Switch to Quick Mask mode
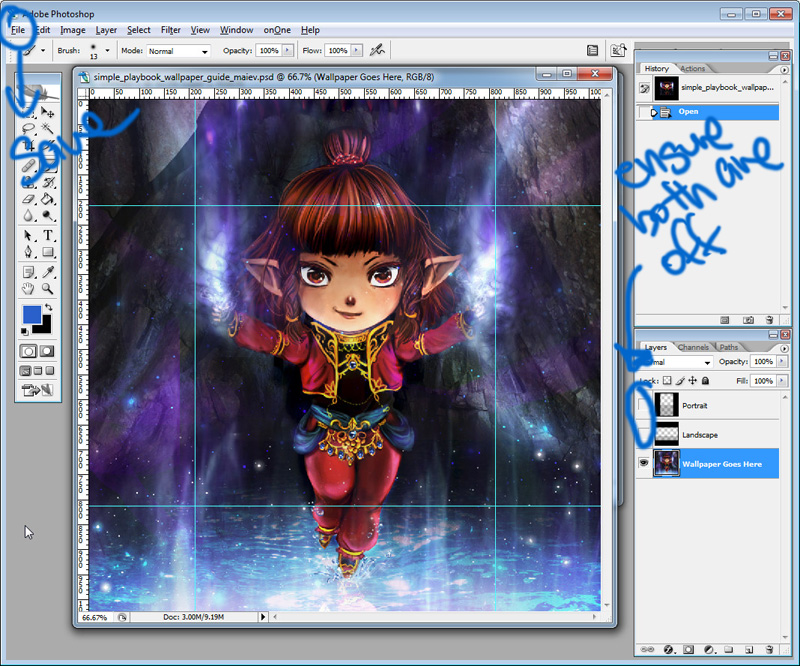Screen dimensions: 800x666 (x=47, y=351)
